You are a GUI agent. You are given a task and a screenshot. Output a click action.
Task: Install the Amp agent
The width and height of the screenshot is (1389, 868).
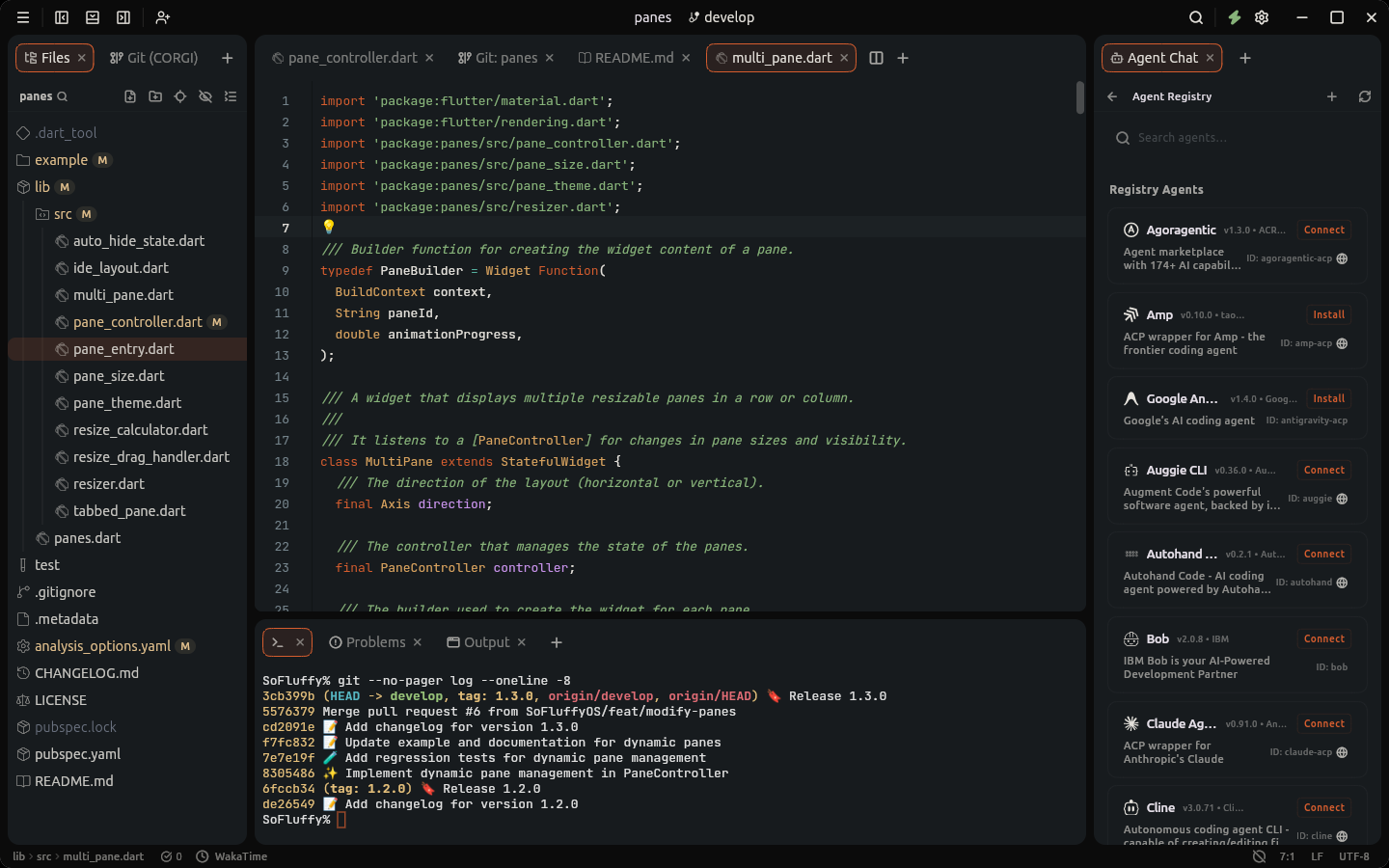[x=1328, y=314]
